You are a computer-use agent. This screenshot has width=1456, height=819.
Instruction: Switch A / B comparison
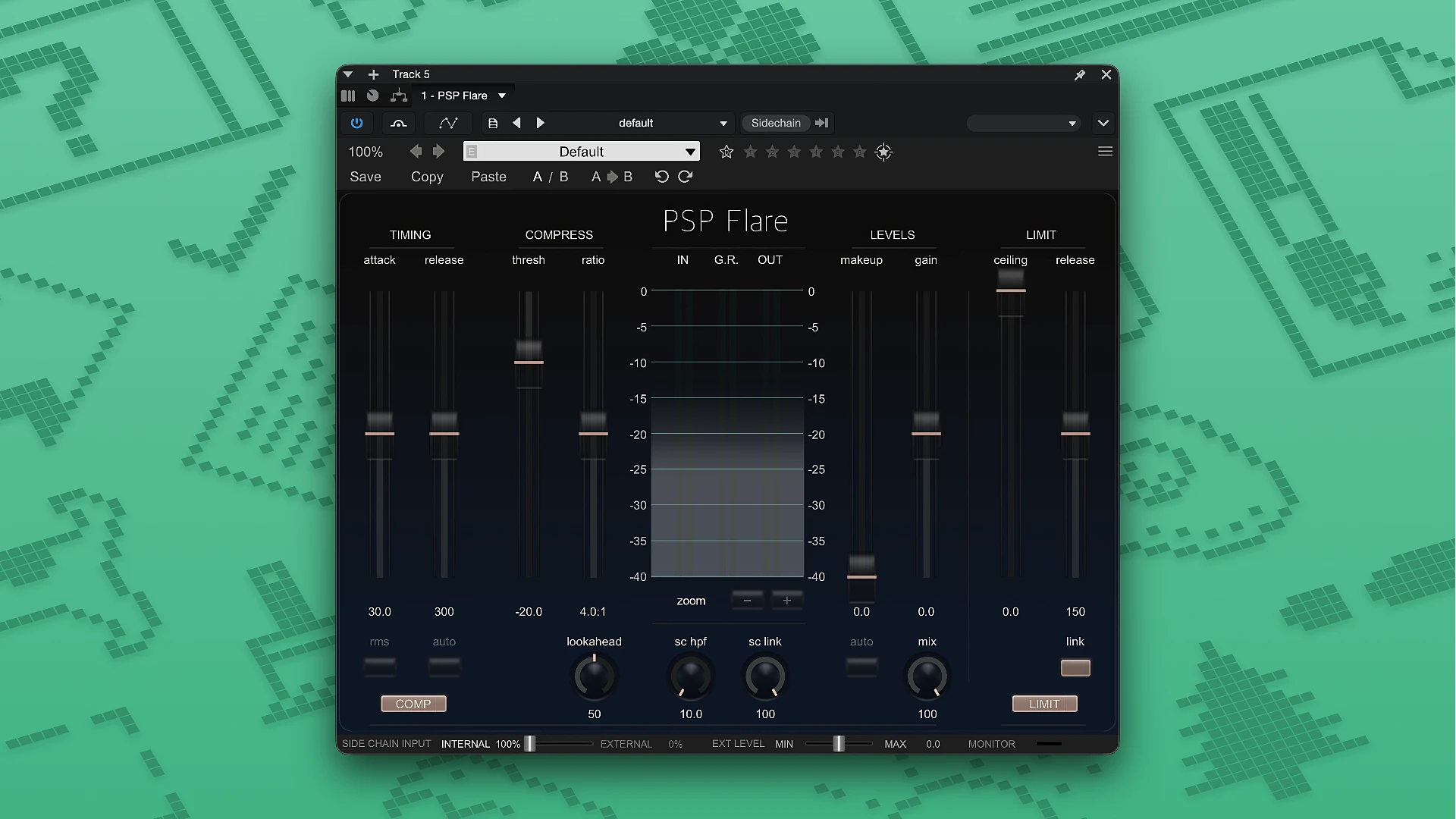click(551, 177)
